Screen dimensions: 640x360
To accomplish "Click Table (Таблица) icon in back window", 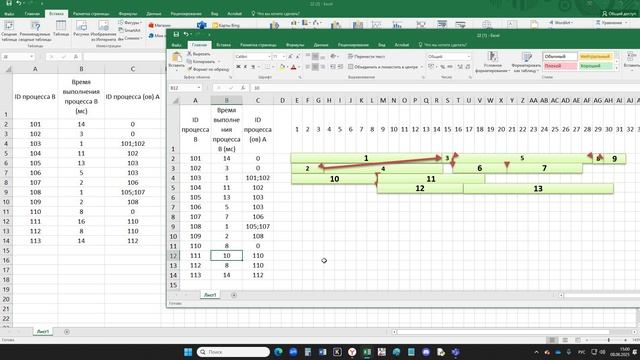I will (61, 29).
